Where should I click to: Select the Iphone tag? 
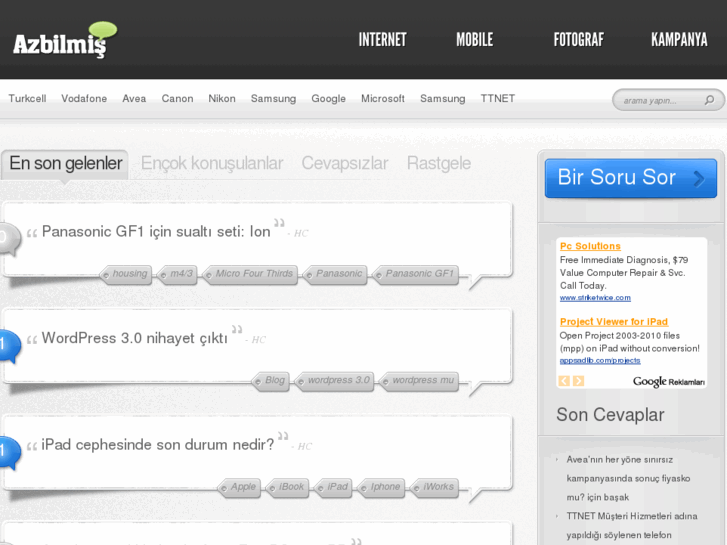381,487
